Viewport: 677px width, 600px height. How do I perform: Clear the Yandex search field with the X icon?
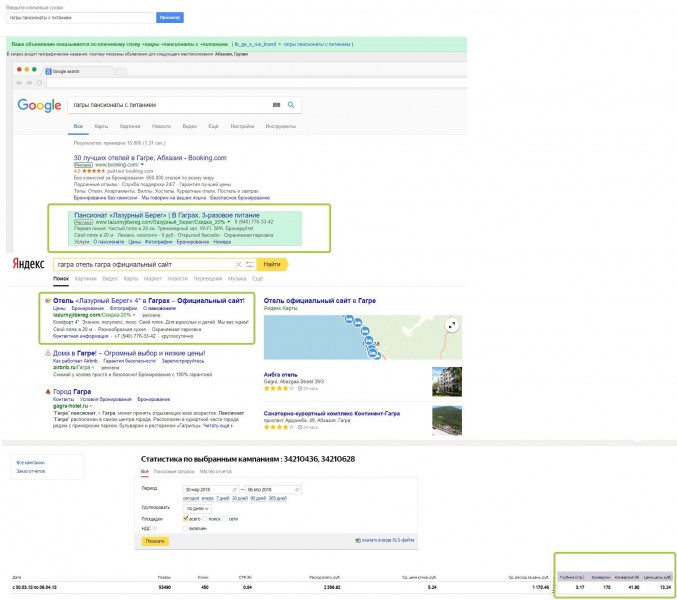[238, 264]
